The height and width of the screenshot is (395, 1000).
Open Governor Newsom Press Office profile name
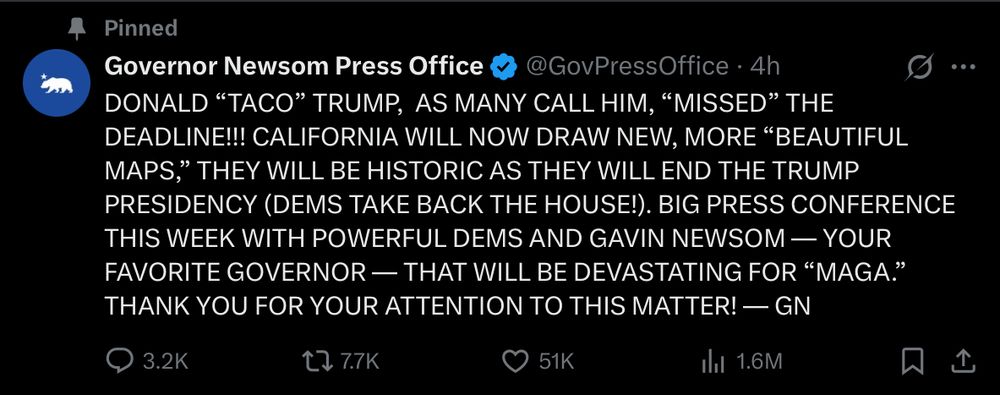point(293,66)
